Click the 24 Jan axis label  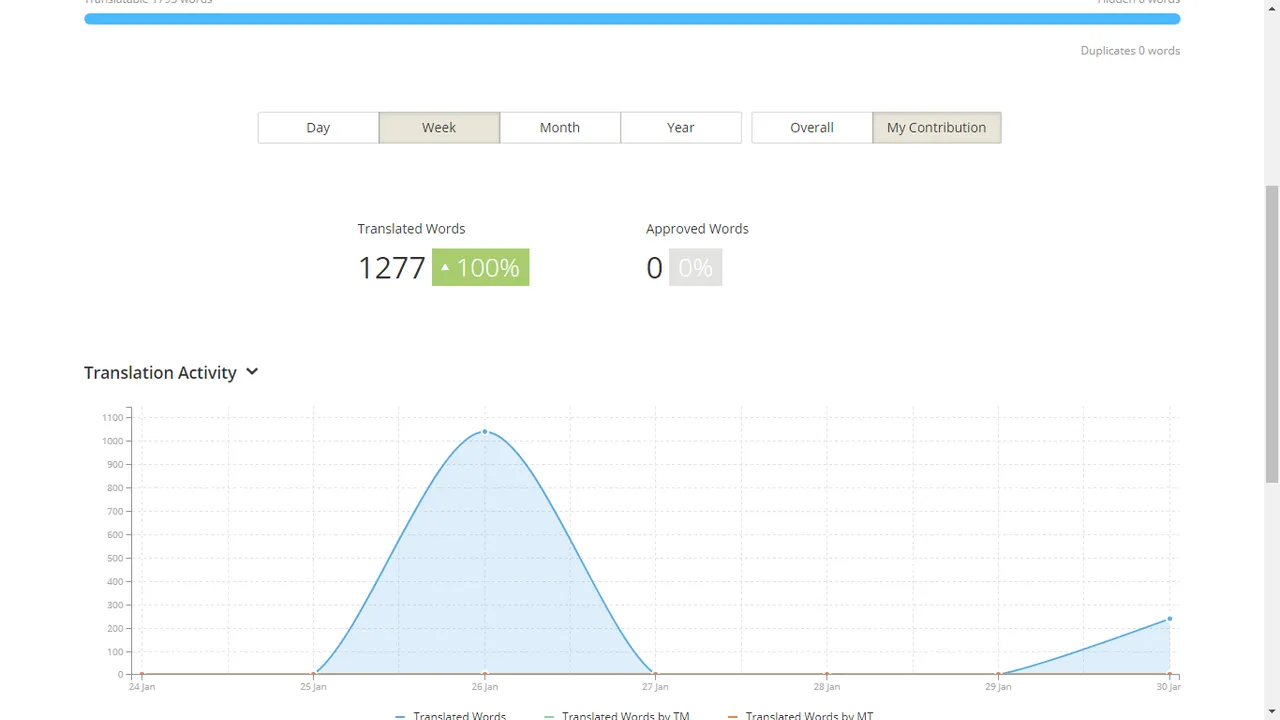[142, 687]
